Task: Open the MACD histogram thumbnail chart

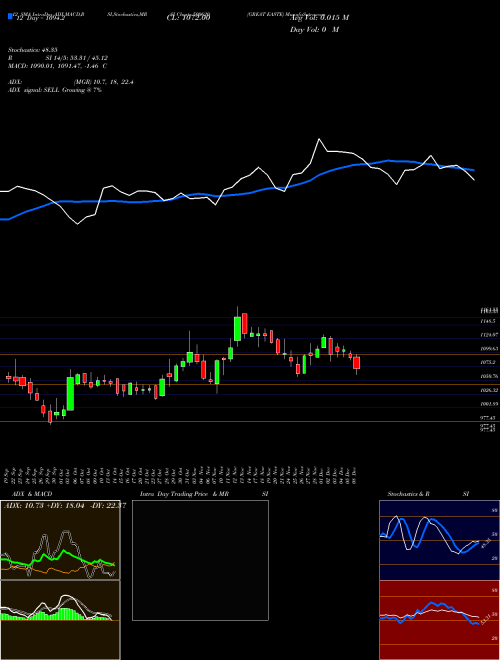Action: tap(60, 620)
